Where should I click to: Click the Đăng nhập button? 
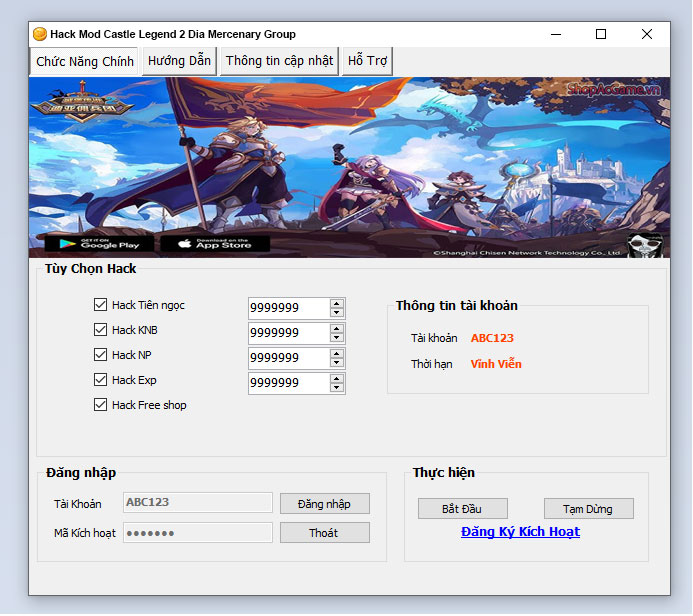(325, 504)
